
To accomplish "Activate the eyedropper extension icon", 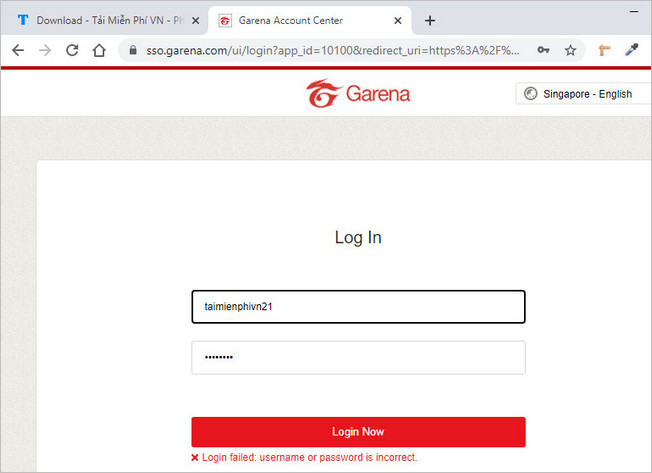I will (x=632, y=50).
